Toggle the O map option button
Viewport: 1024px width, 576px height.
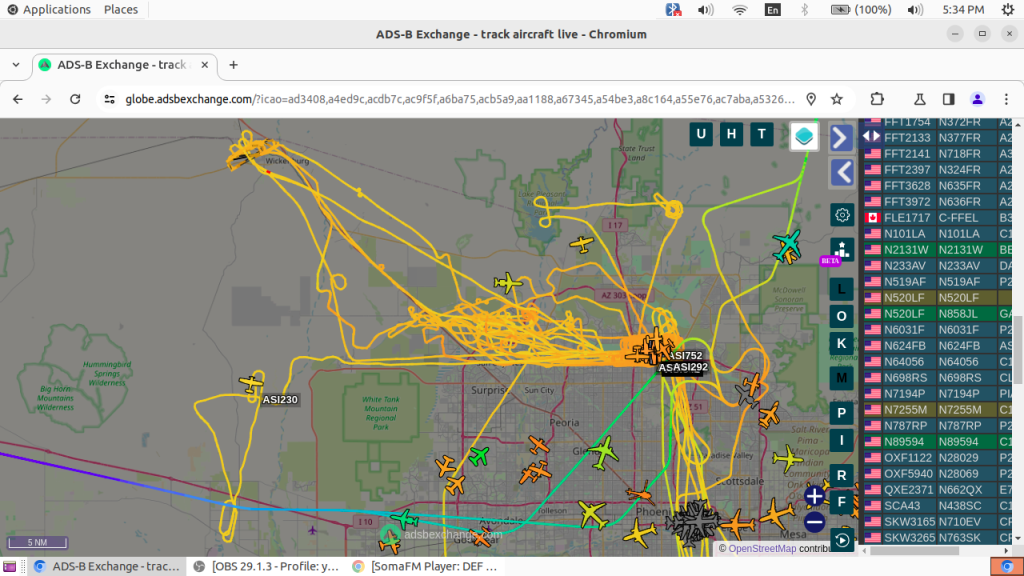(x=841, y=317)
